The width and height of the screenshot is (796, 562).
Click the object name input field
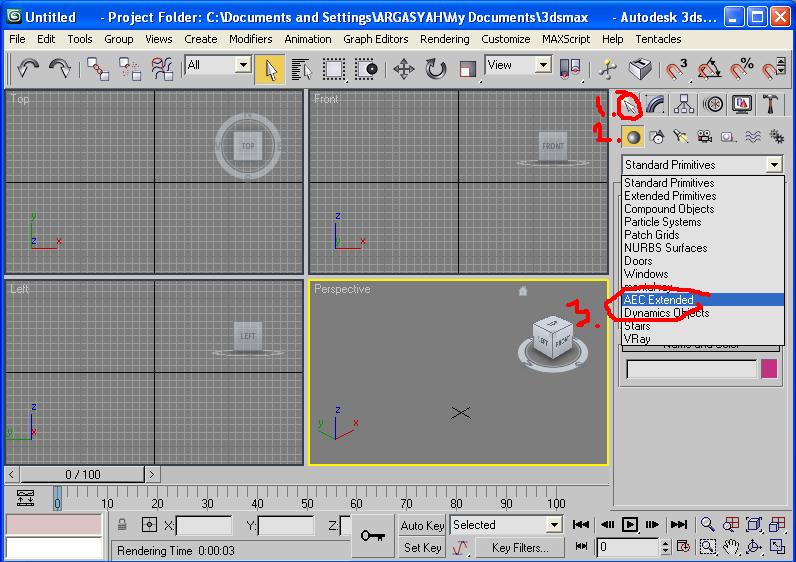[691, 369]
